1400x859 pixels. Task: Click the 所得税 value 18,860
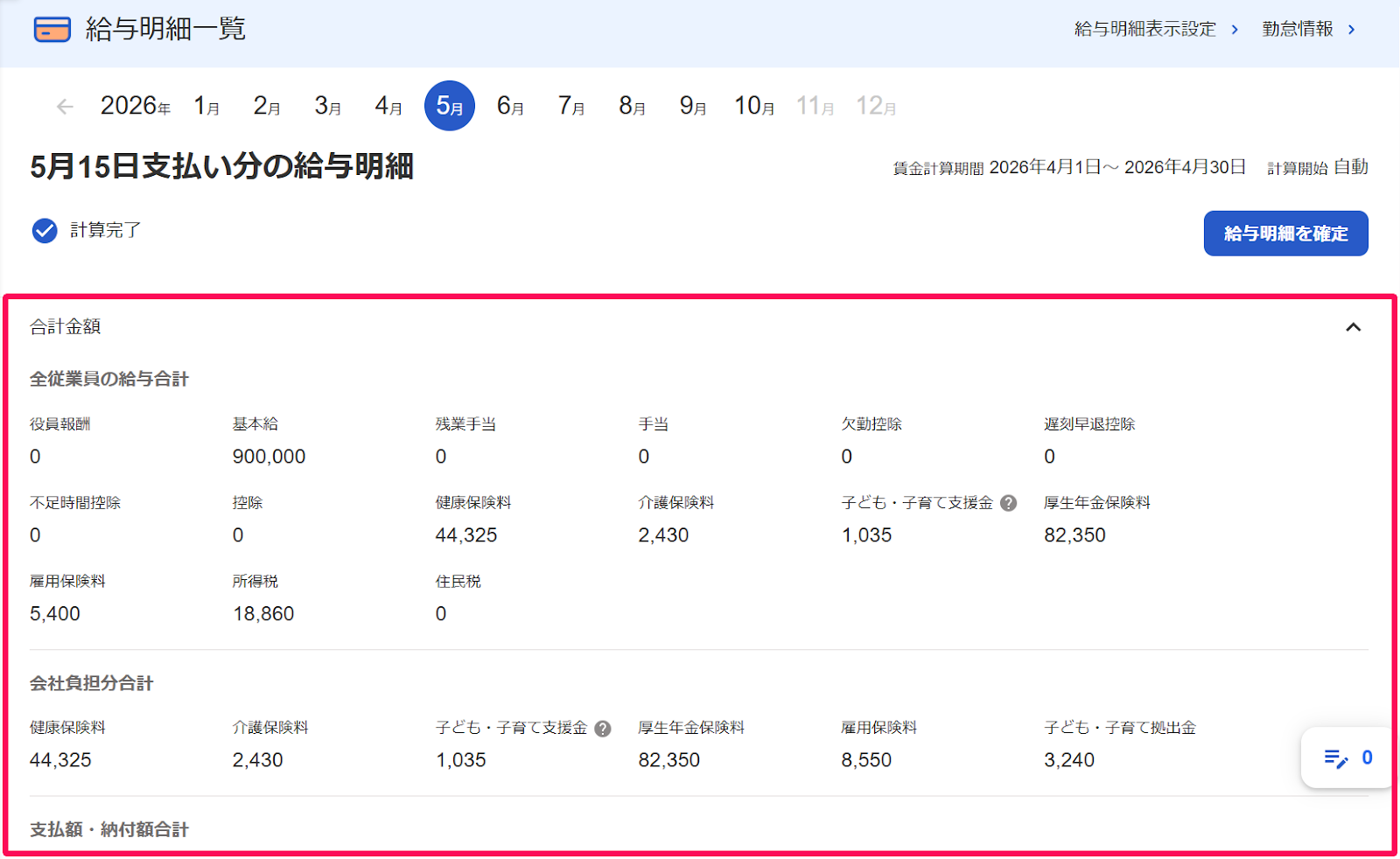pyautogui.click(x=263, y=614)
